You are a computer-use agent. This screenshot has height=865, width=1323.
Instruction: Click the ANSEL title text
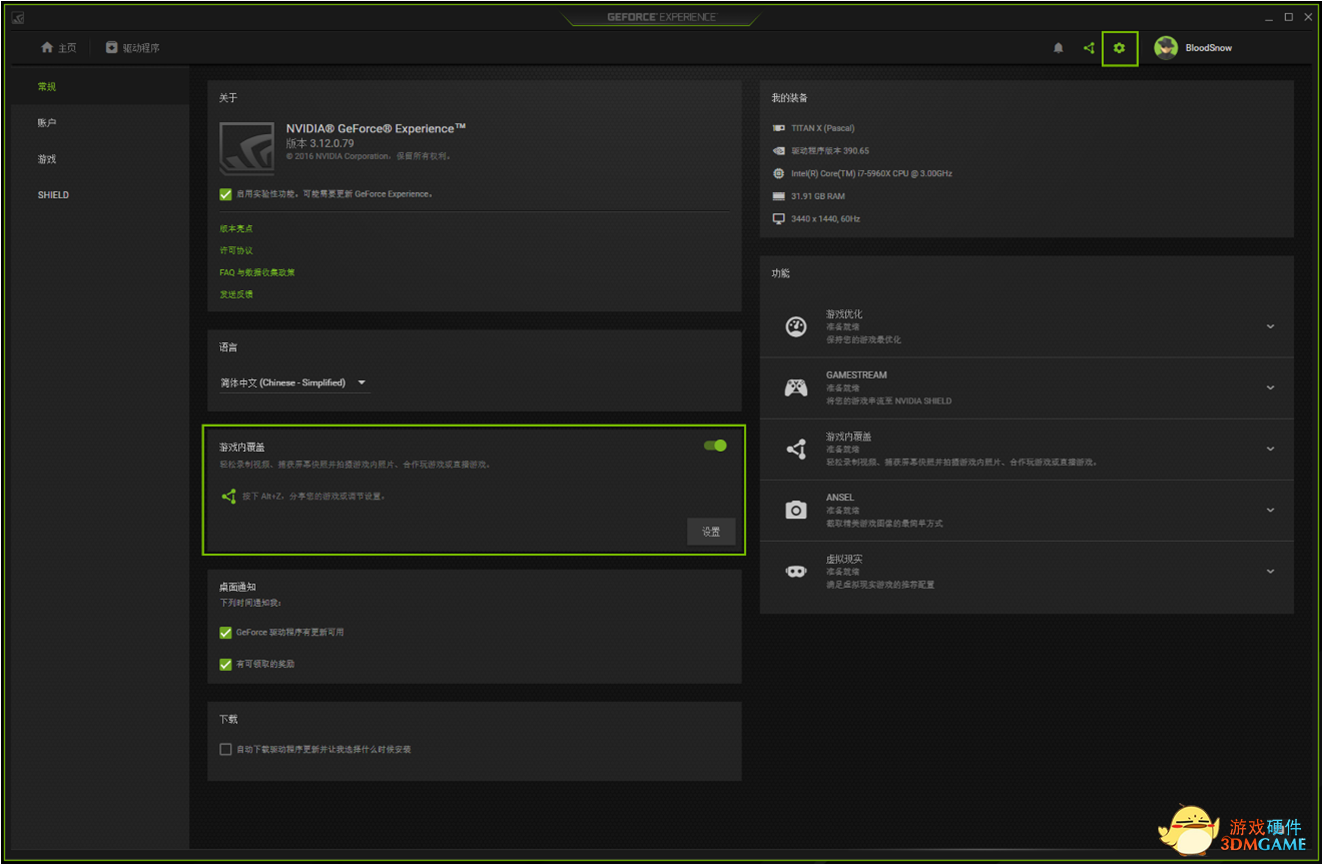pyautogui.click(x=840, y=497)
